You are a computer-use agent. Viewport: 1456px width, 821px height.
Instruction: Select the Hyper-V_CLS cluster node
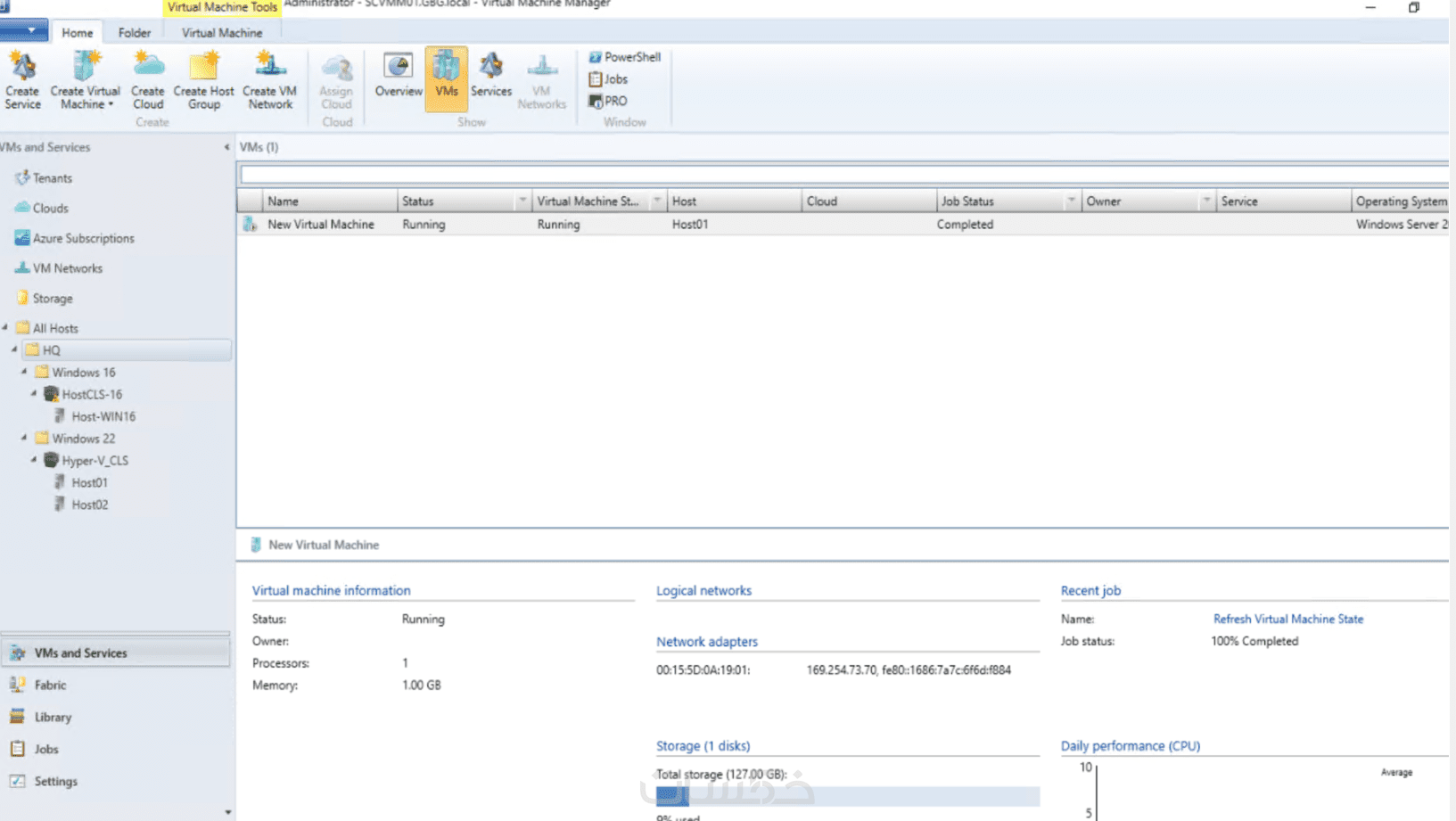pyautogui.click(x=86, y=461)
